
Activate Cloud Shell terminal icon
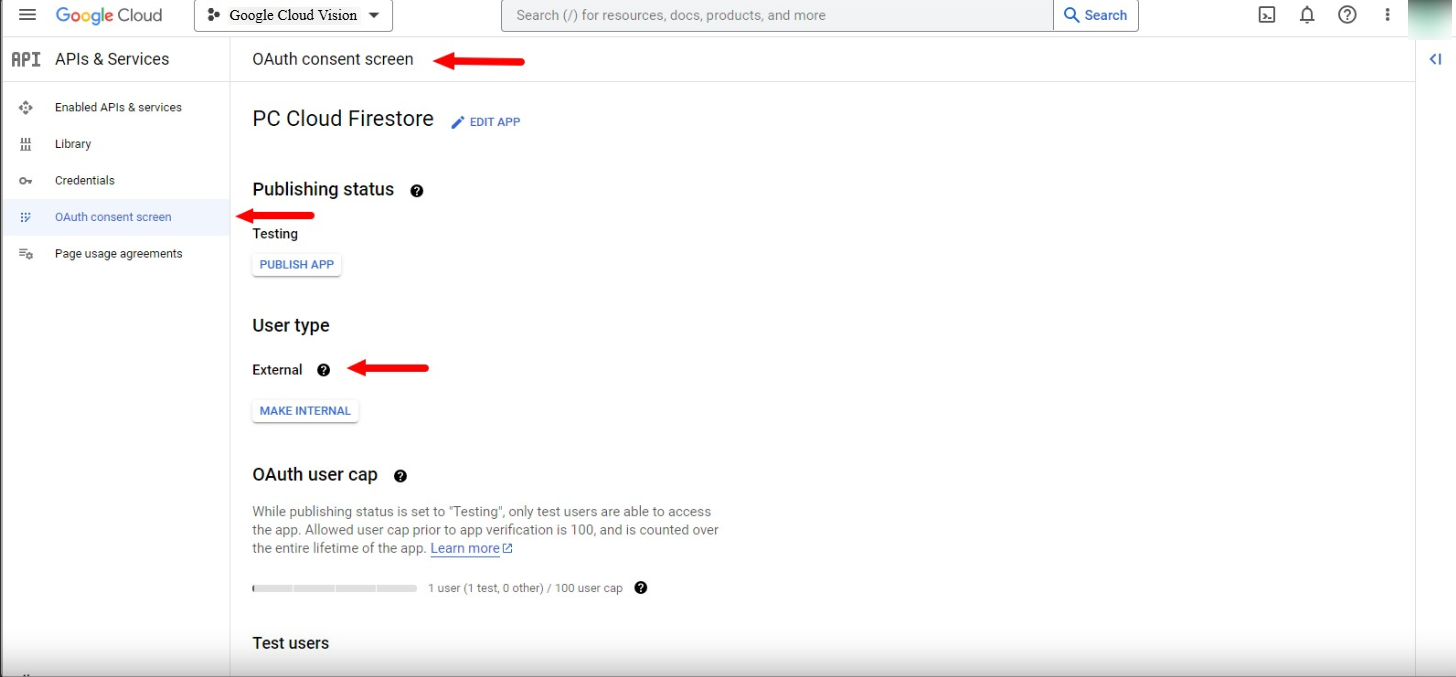(1267, 15)
